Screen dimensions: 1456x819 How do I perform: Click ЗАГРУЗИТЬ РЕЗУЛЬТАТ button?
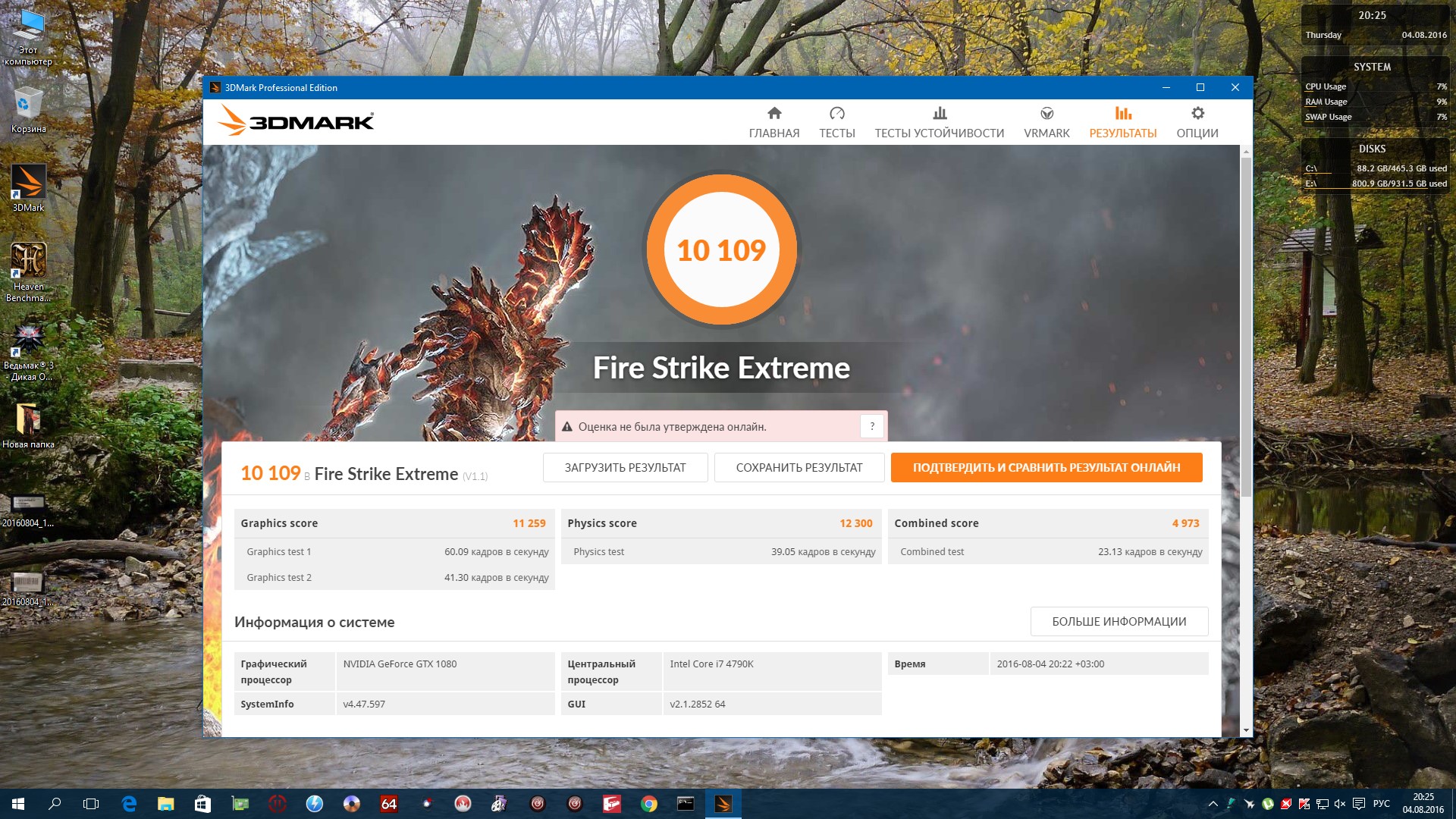(625, 468)
